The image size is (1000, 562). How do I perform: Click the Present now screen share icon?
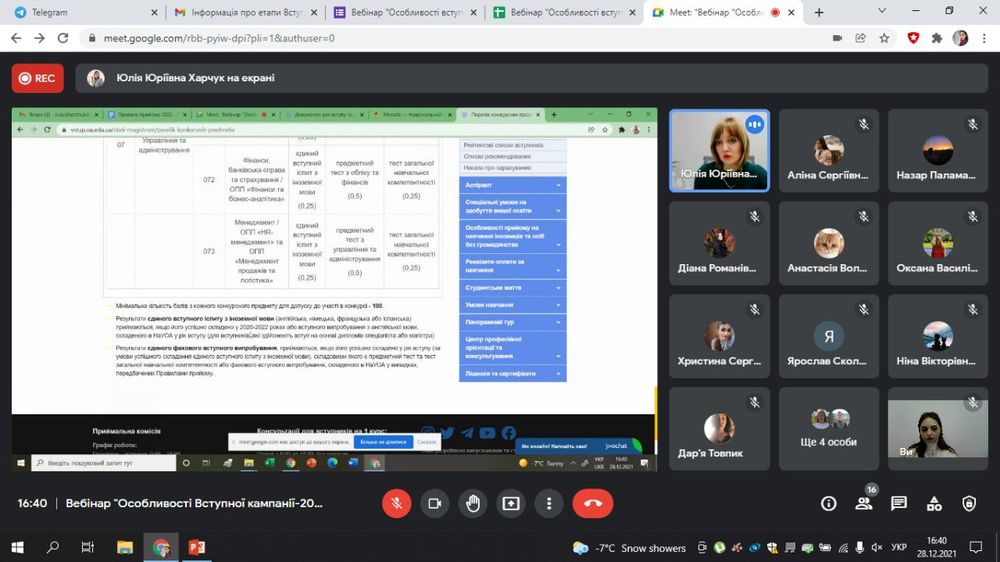click(x=511, y=503)
